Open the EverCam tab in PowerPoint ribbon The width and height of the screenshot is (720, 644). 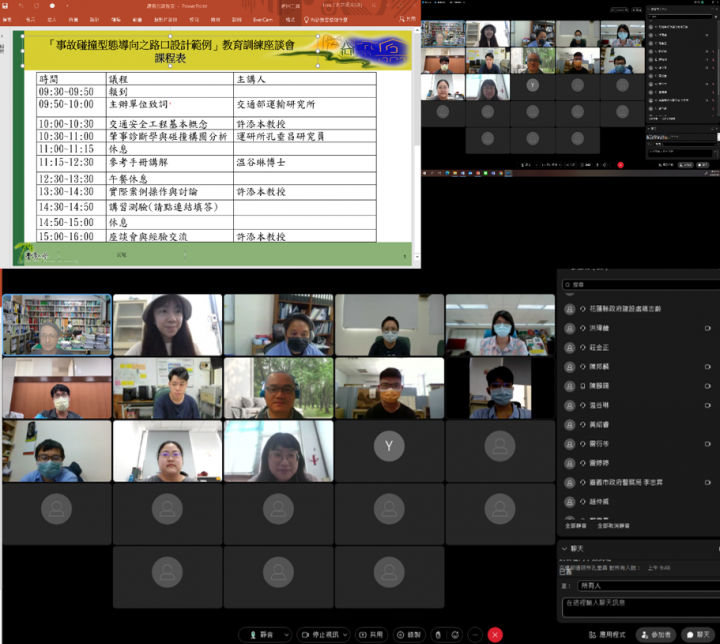pos(263,19)
